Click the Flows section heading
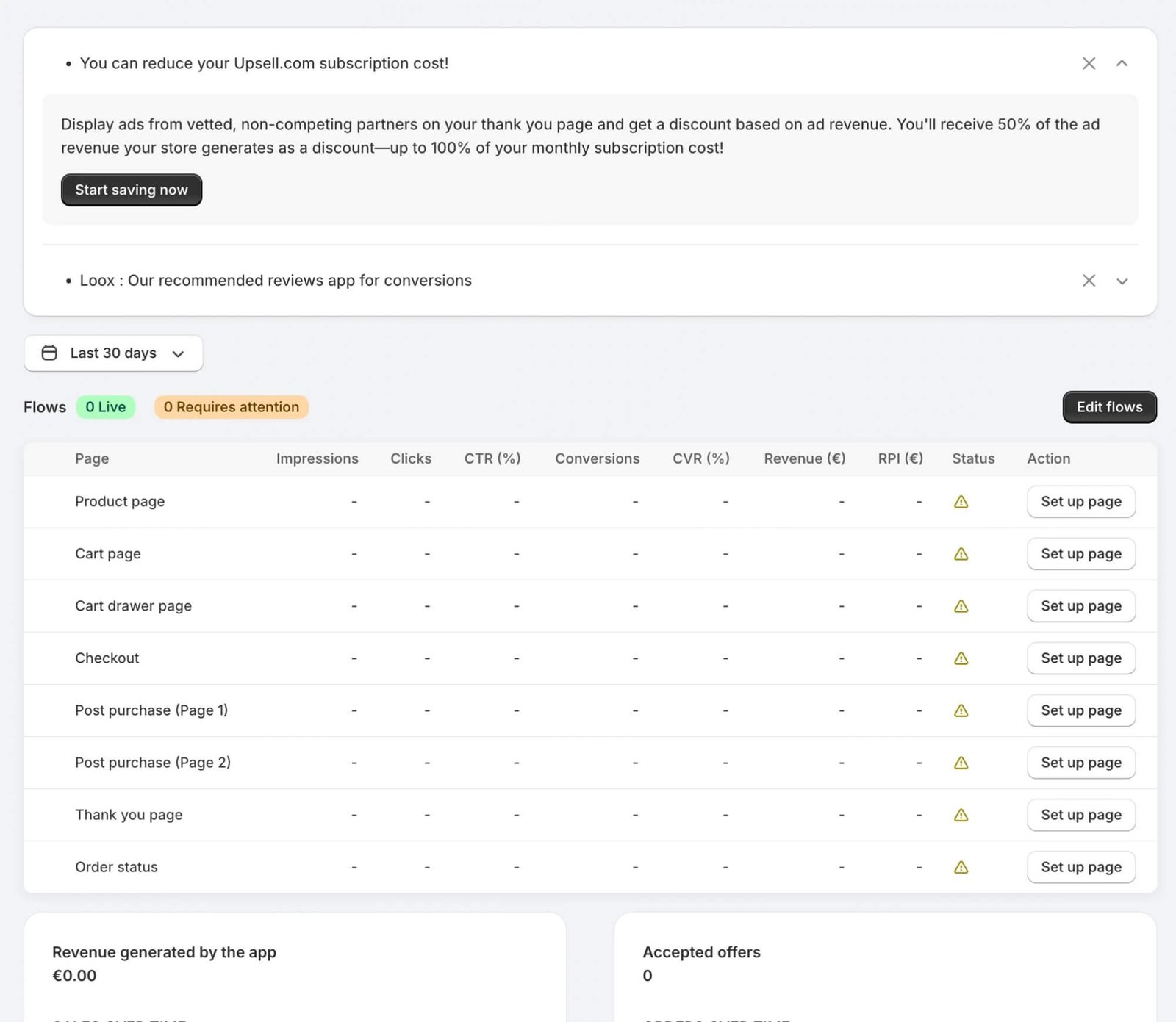This screenshot has height=1022, width=1176. coord(45,407)
